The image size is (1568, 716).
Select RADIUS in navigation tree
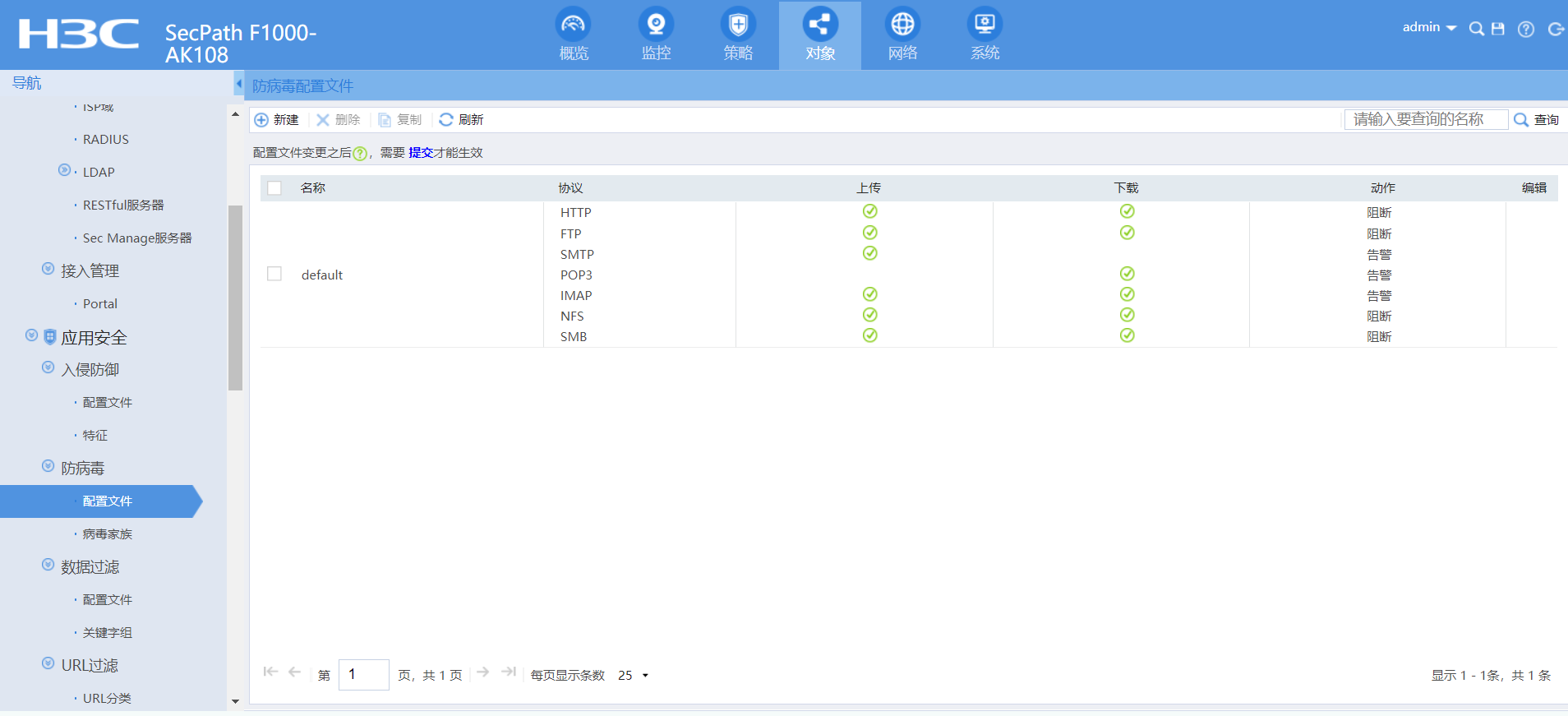(x=106, y=140)
